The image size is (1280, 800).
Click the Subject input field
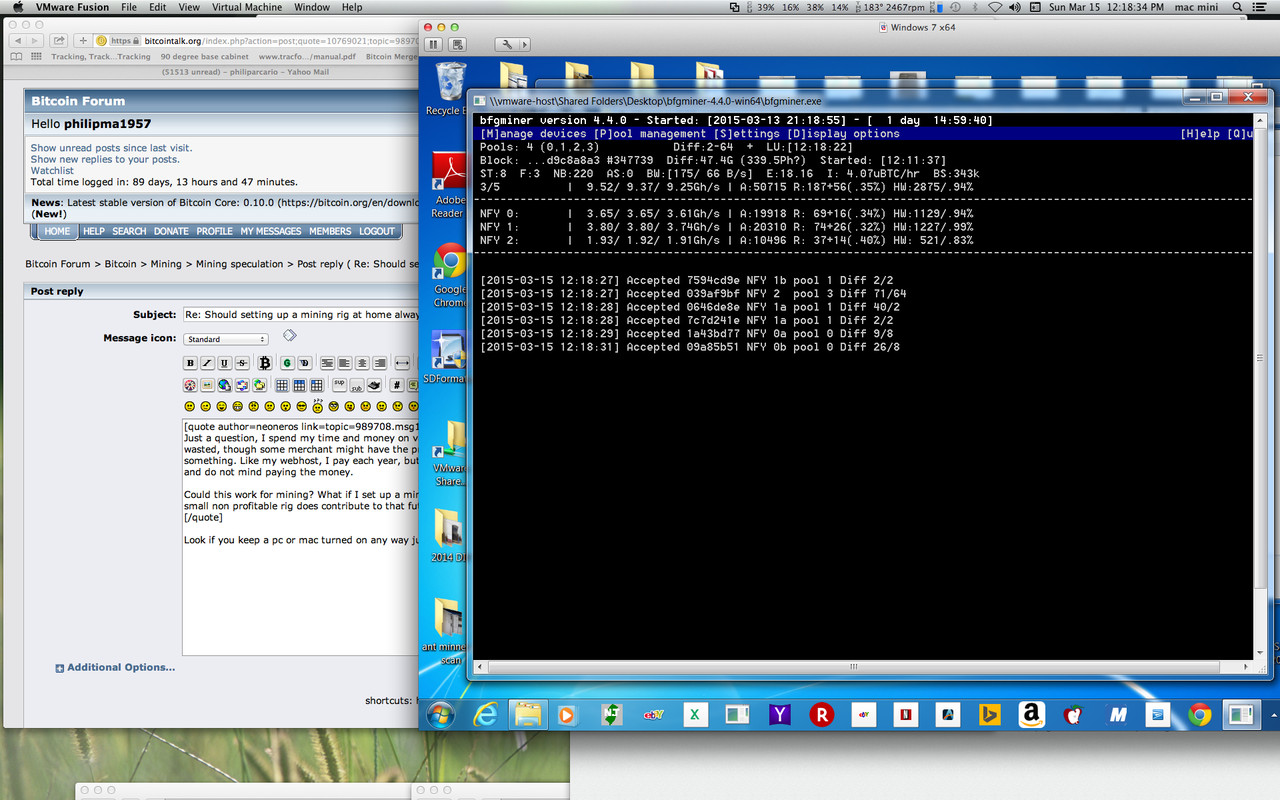[300, 314]
